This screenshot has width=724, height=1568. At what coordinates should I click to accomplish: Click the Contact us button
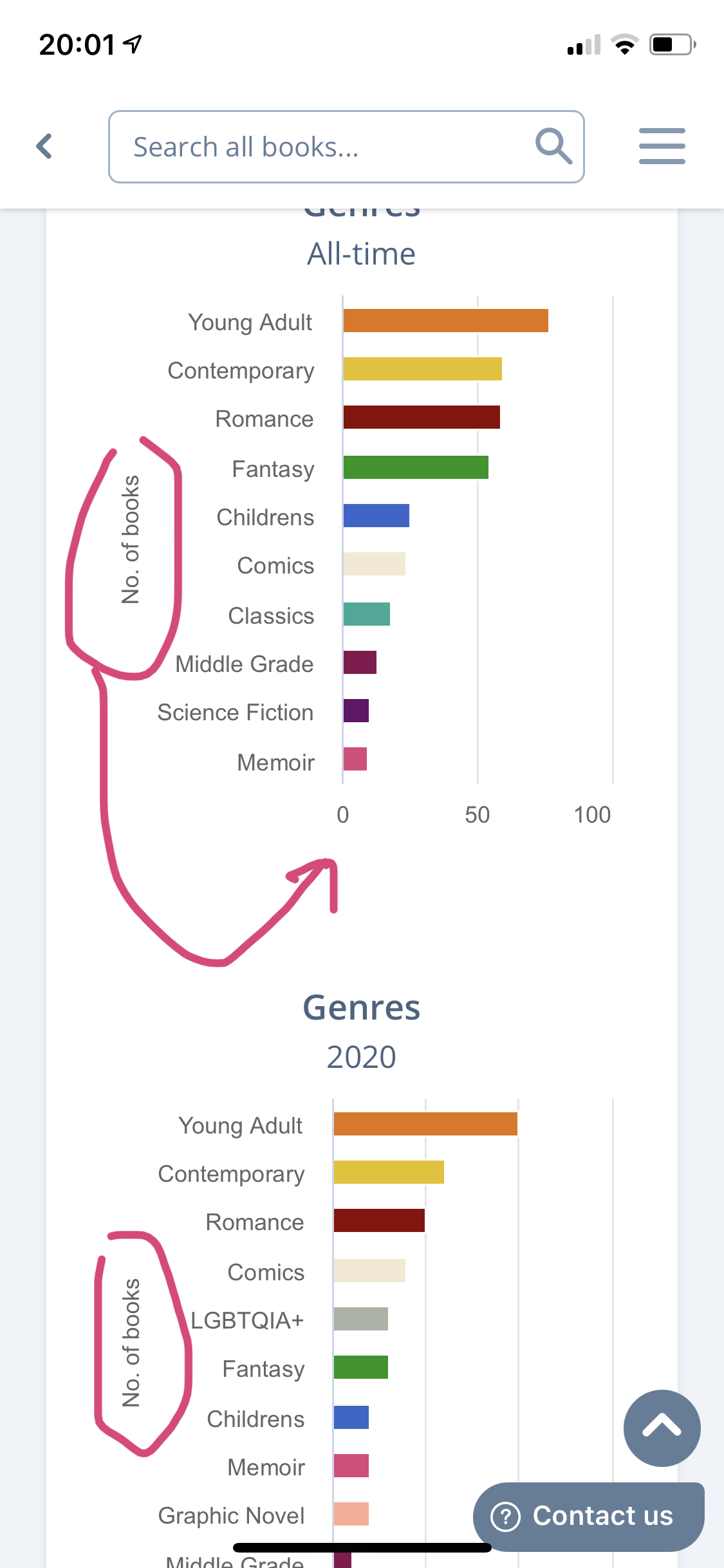[x=588, y=1517]
